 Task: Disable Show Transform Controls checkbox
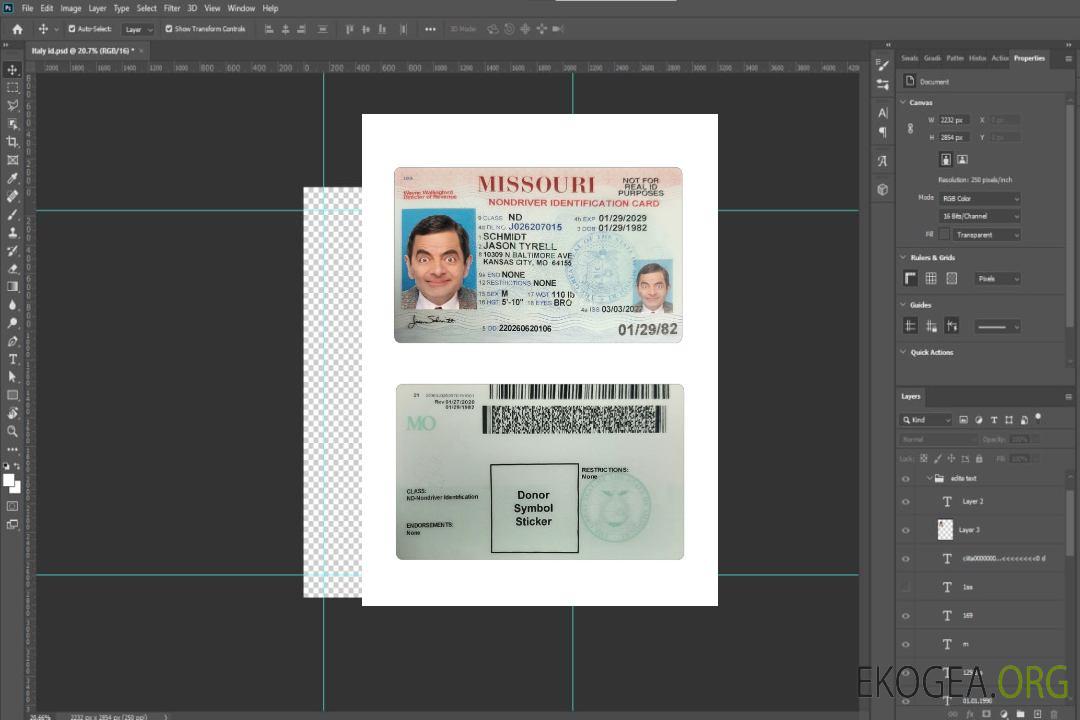point(169,29)
